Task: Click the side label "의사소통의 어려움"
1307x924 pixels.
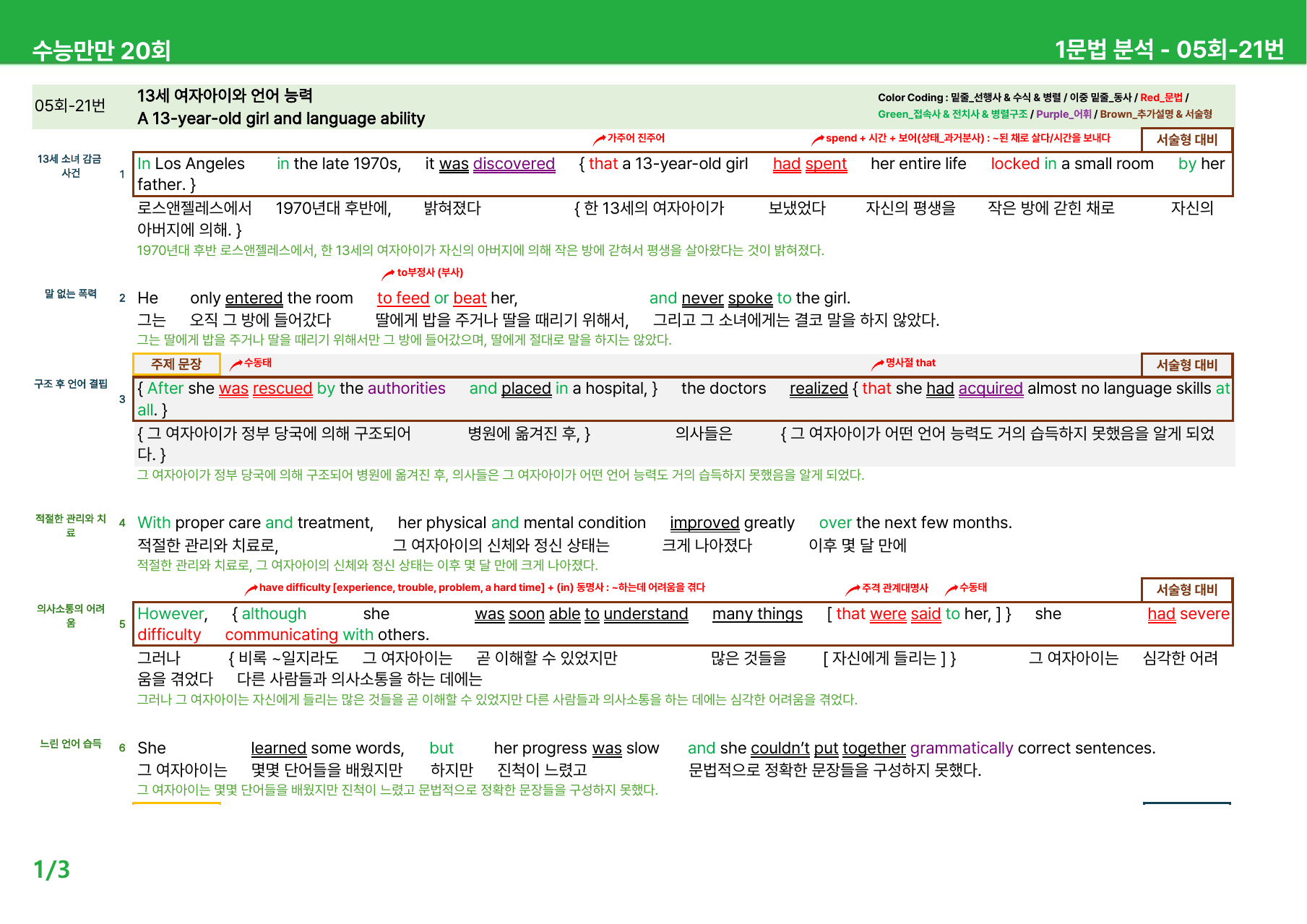Action: click(x=70, y=616)
